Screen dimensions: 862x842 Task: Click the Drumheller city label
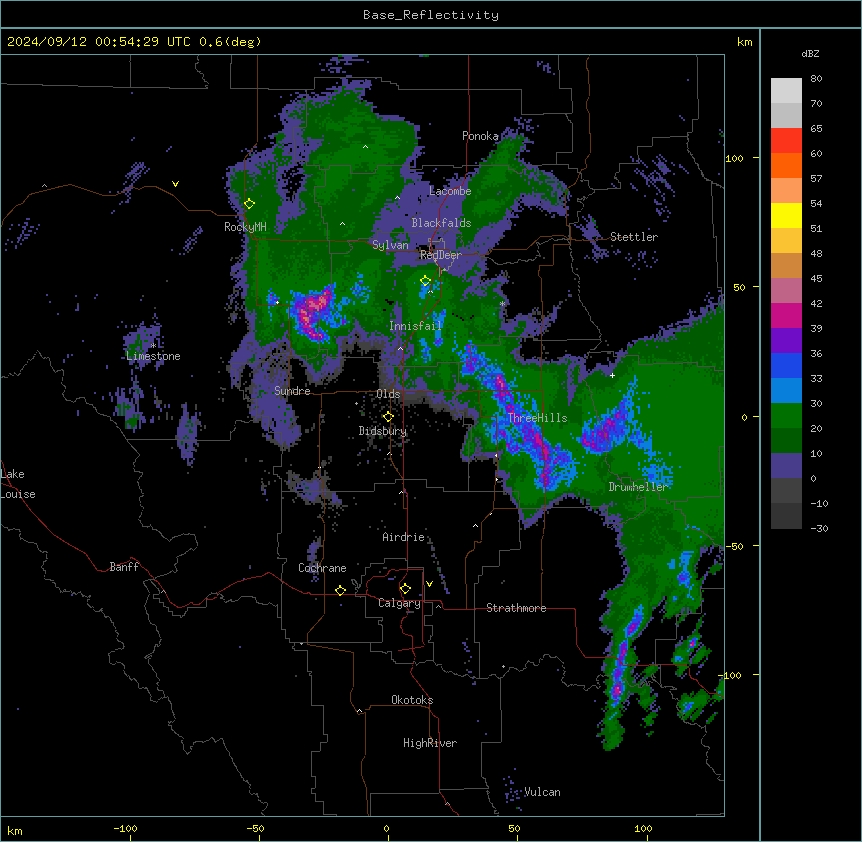[638, 487]
